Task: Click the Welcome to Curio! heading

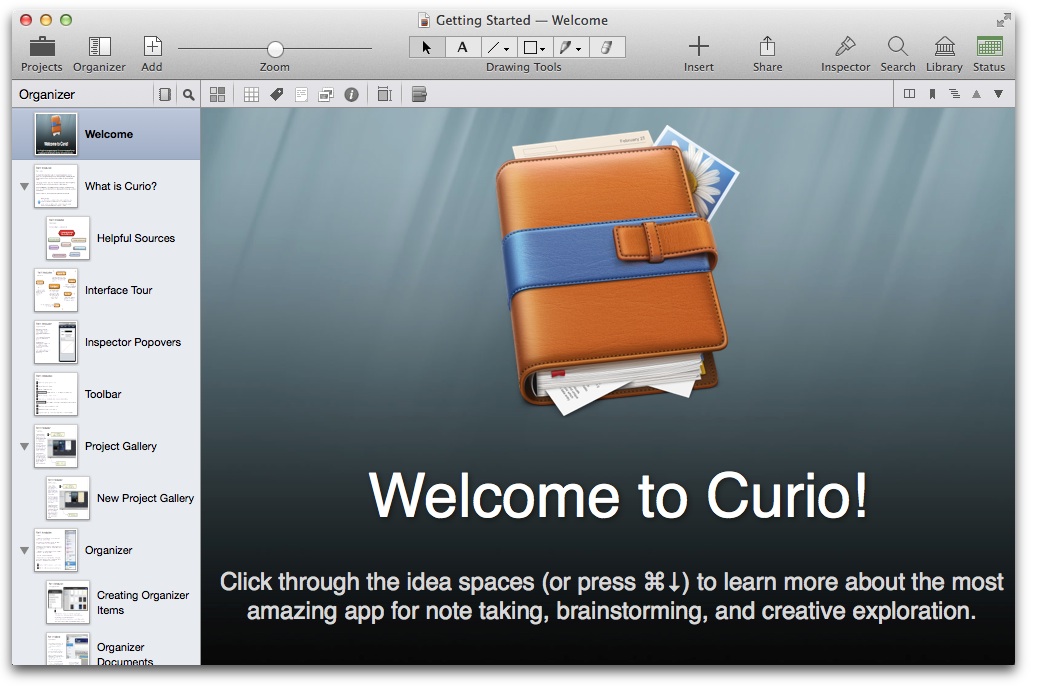Action: click(x=618, y=496)
